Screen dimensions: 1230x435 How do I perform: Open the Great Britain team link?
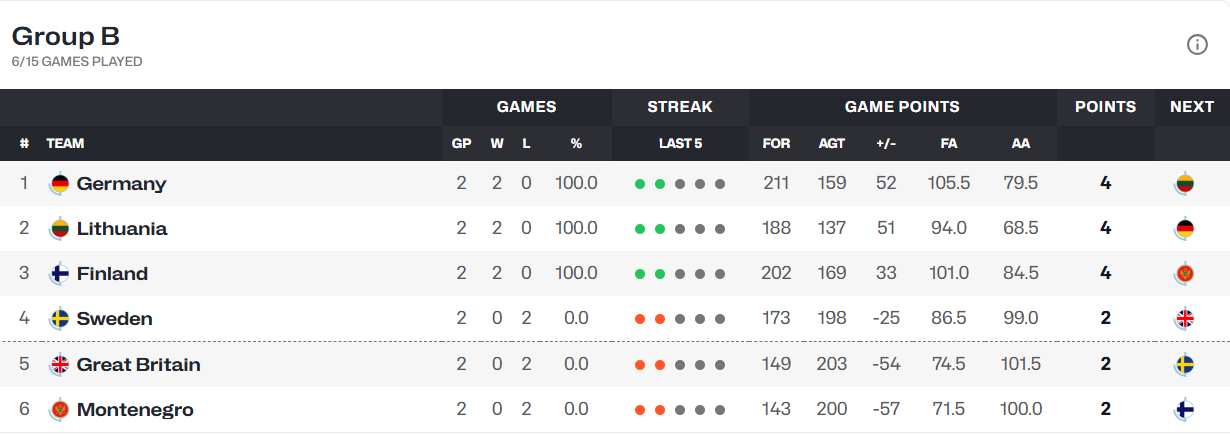point(139,364)
